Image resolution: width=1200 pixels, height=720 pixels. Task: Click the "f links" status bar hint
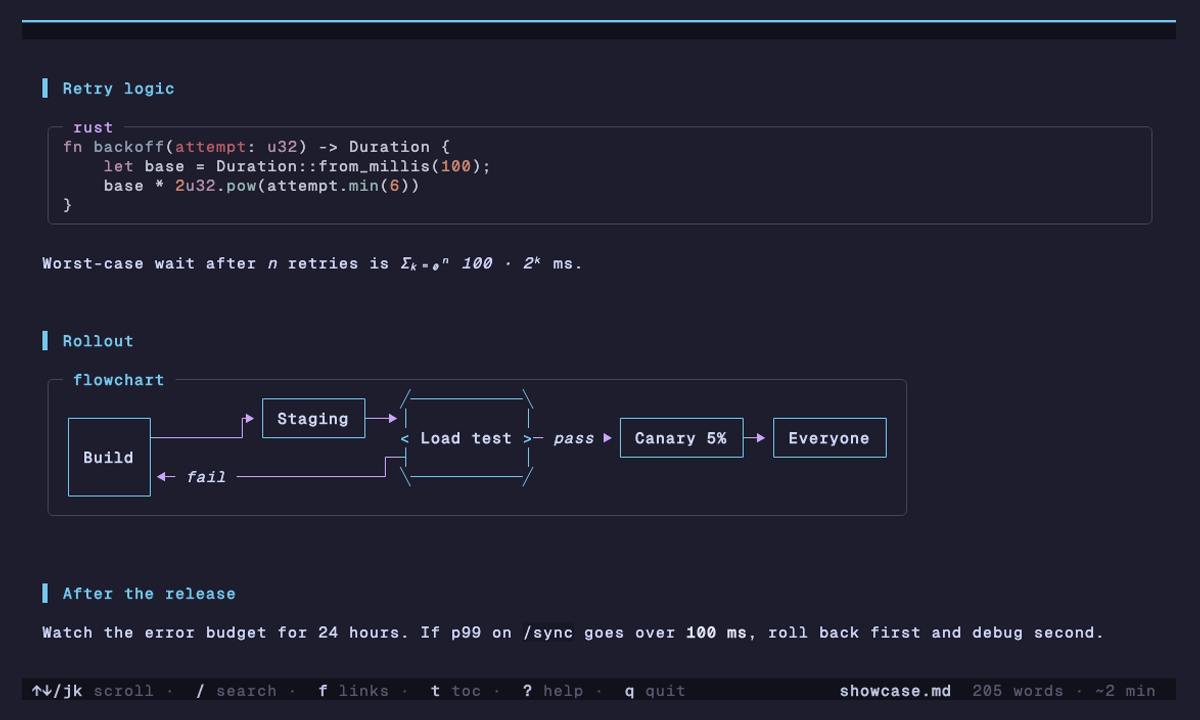(354, 691)
